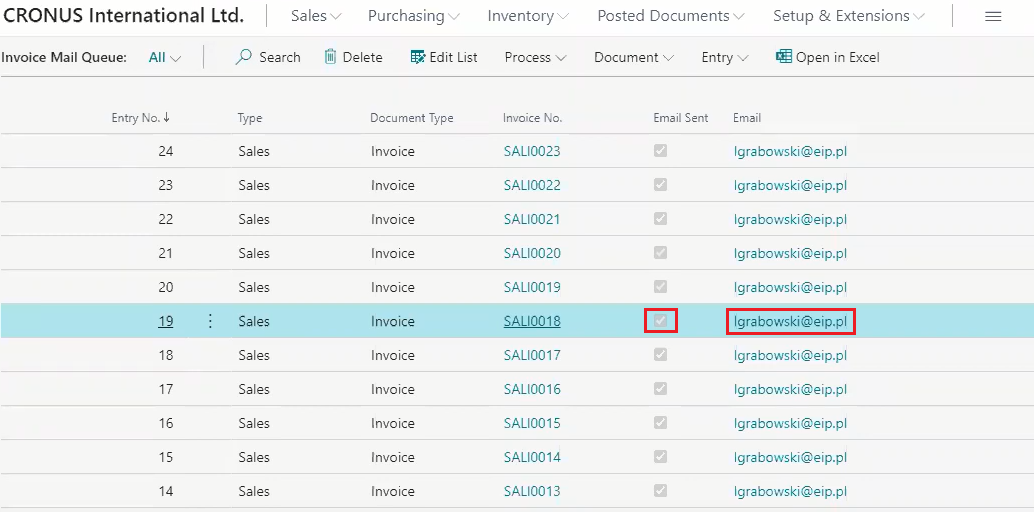The image size is (1034, 512).
Task: Open the Entry action dropdown
Action: coord(725,57)
